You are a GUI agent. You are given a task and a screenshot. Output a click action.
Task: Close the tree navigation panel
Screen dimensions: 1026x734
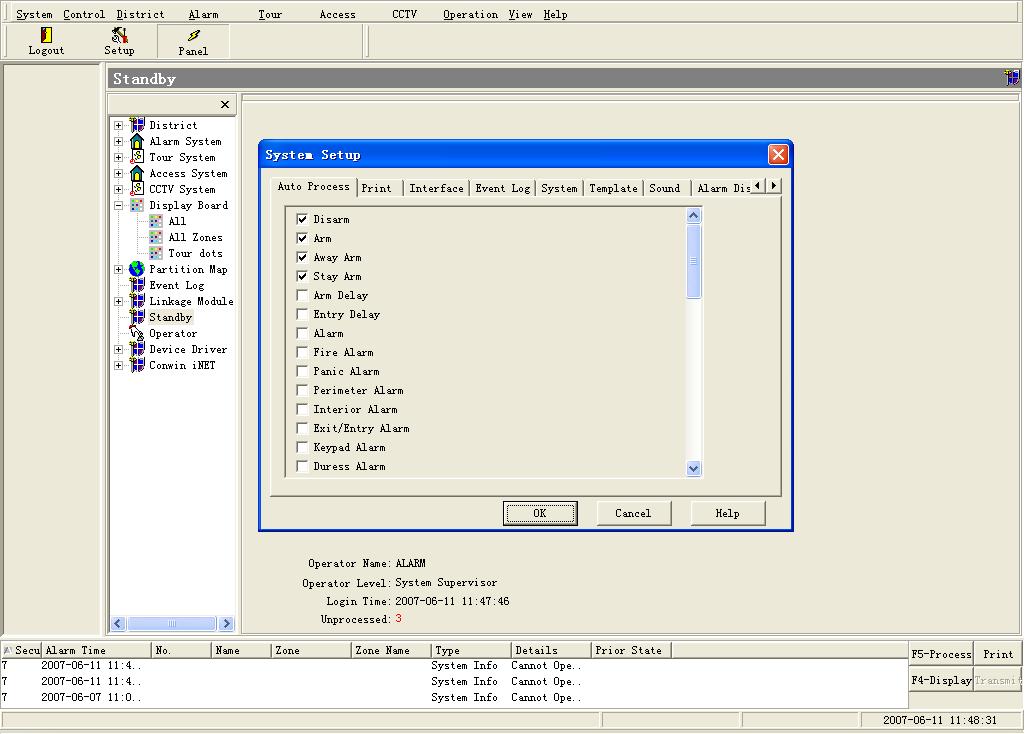[224, 105]
